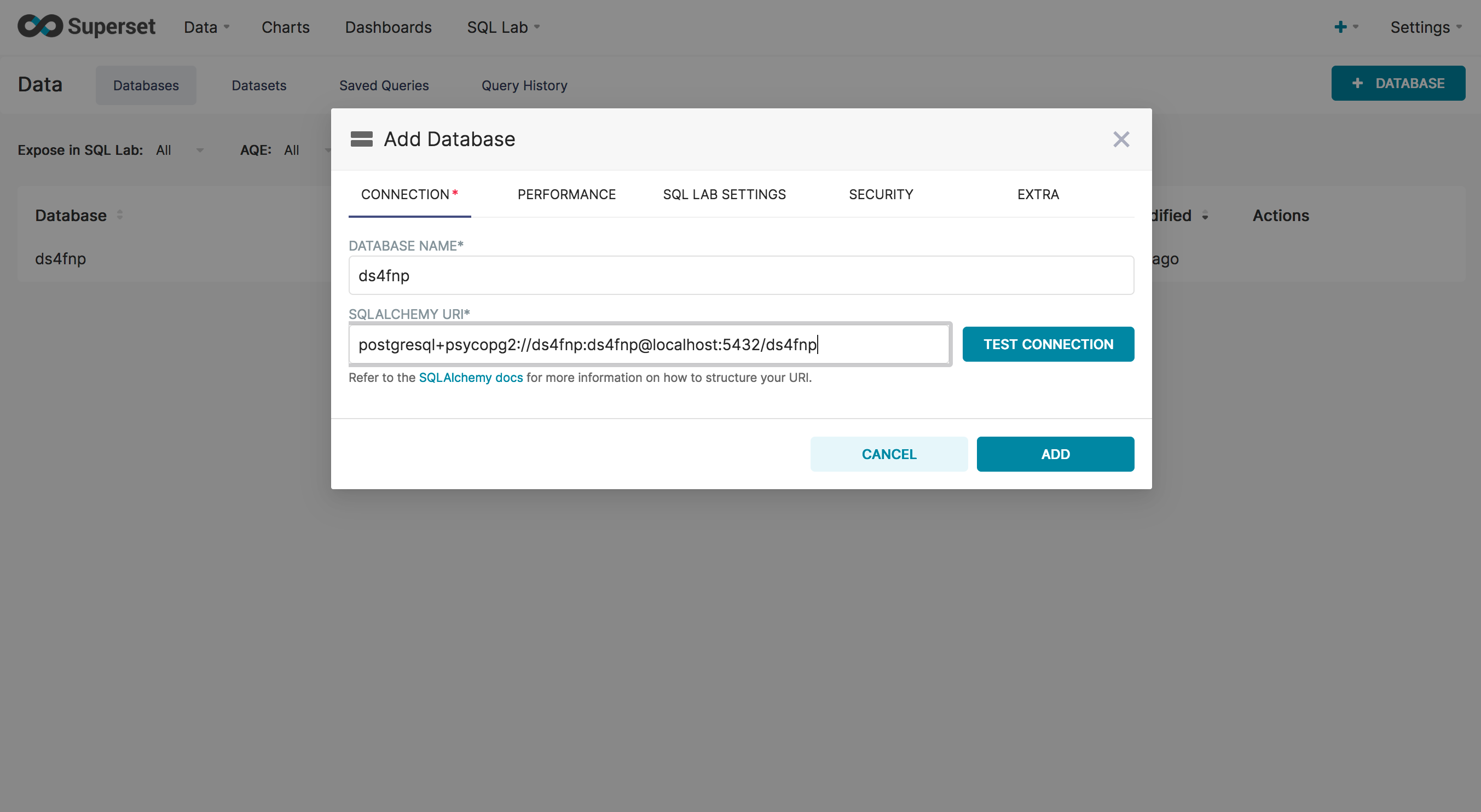Sort by Last modified column arrow

coord(1205,216)
